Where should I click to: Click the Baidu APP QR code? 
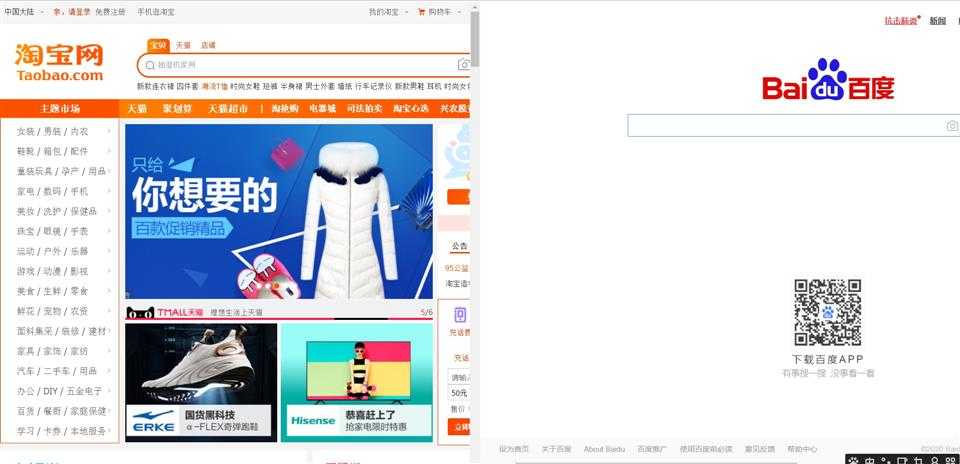pos(828,312)
